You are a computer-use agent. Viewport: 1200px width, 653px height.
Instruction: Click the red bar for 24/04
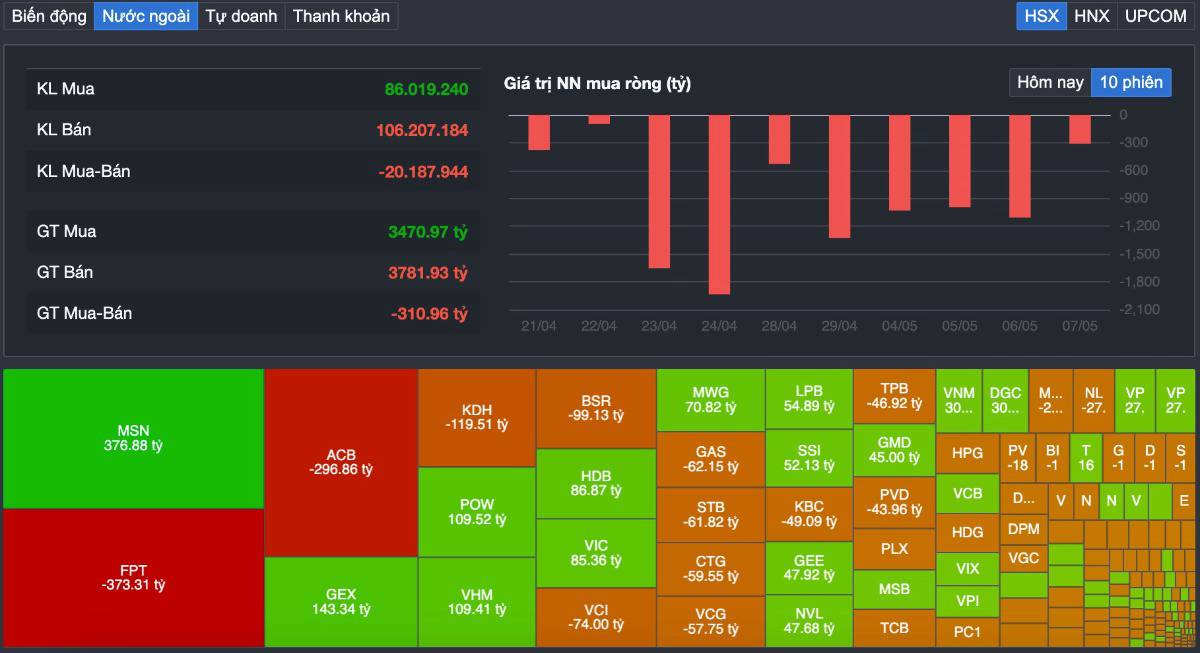point(719,205)
